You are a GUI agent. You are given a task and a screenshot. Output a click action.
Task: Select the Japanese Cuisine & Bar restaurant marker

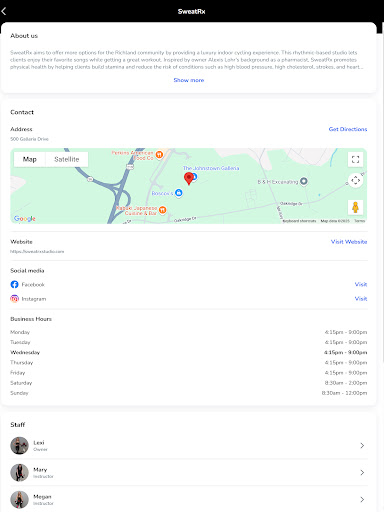(x=162, y=210)
